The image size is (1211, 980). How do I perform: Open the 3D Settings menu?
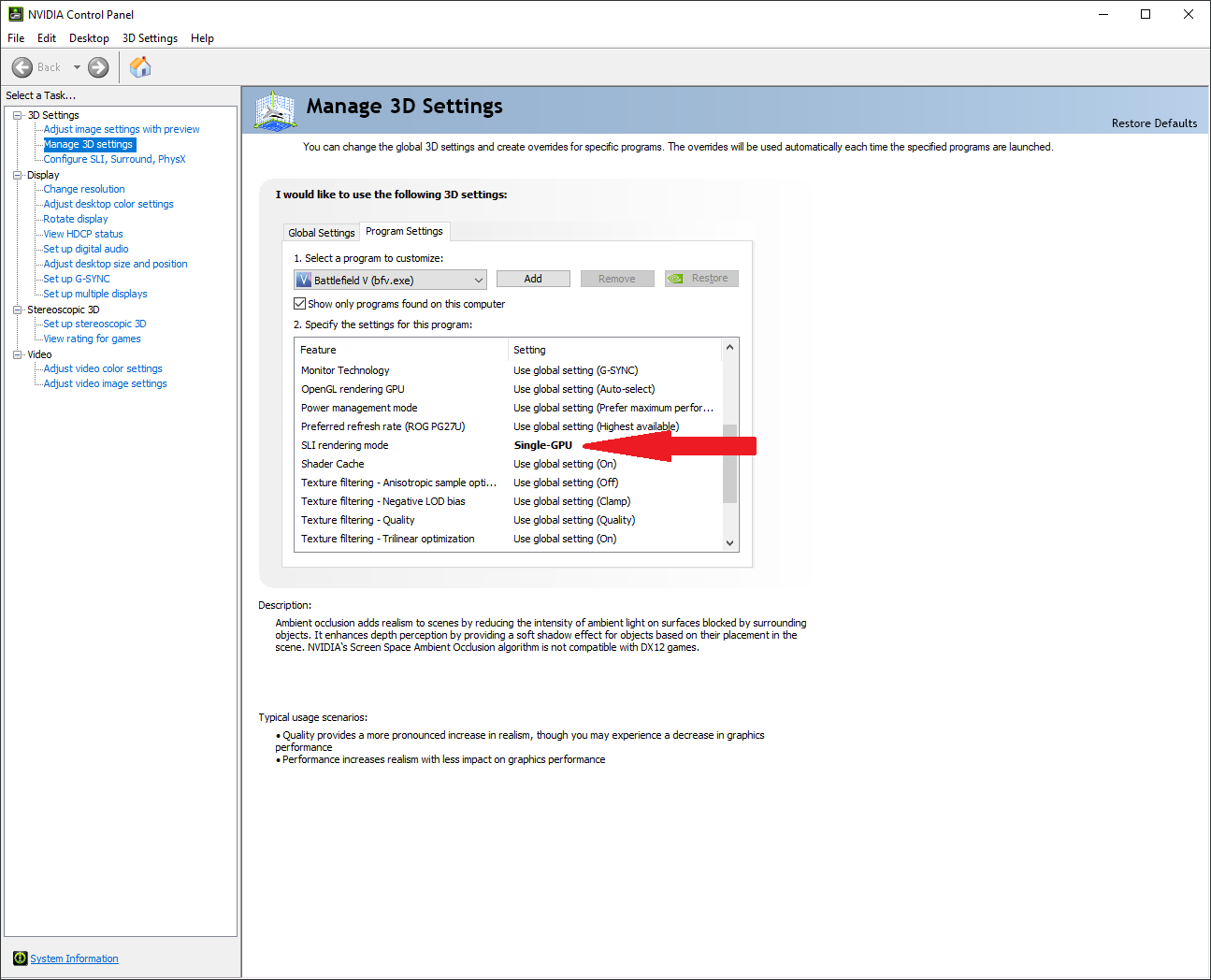pos(150,38)
